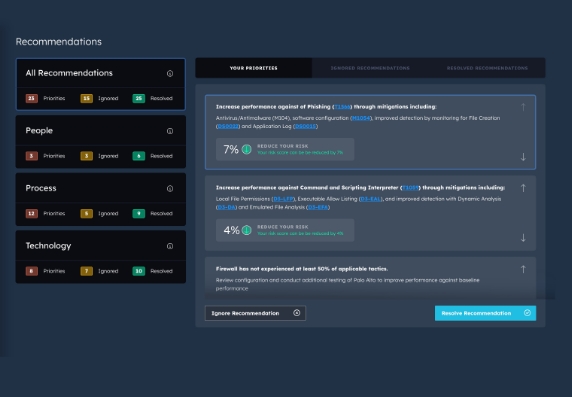Click the Recommendations page heading
572x397 pixels.
(x=59, y=42)
